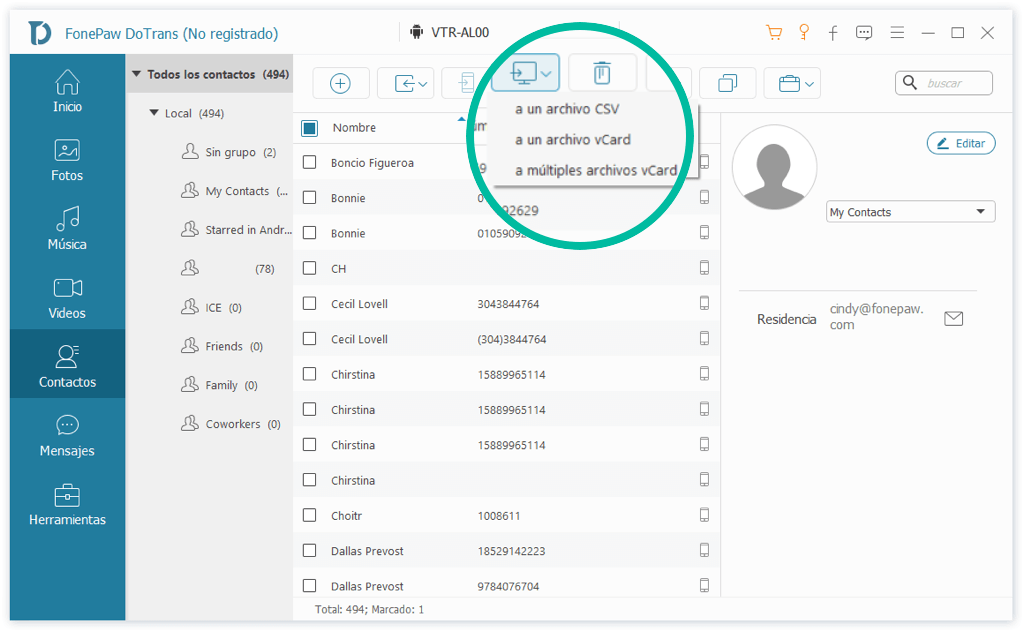1024x632 pixels.
Task: Open the shopping cart purchase icon
Action: click(774, 33)
